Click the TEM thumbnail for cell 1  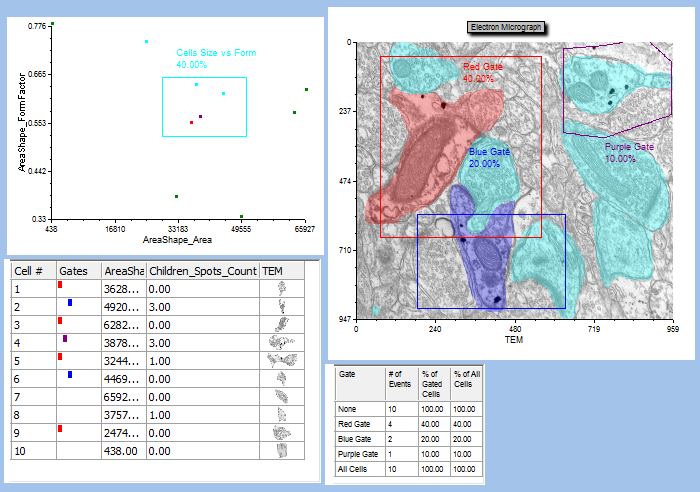tap(281, 289)
